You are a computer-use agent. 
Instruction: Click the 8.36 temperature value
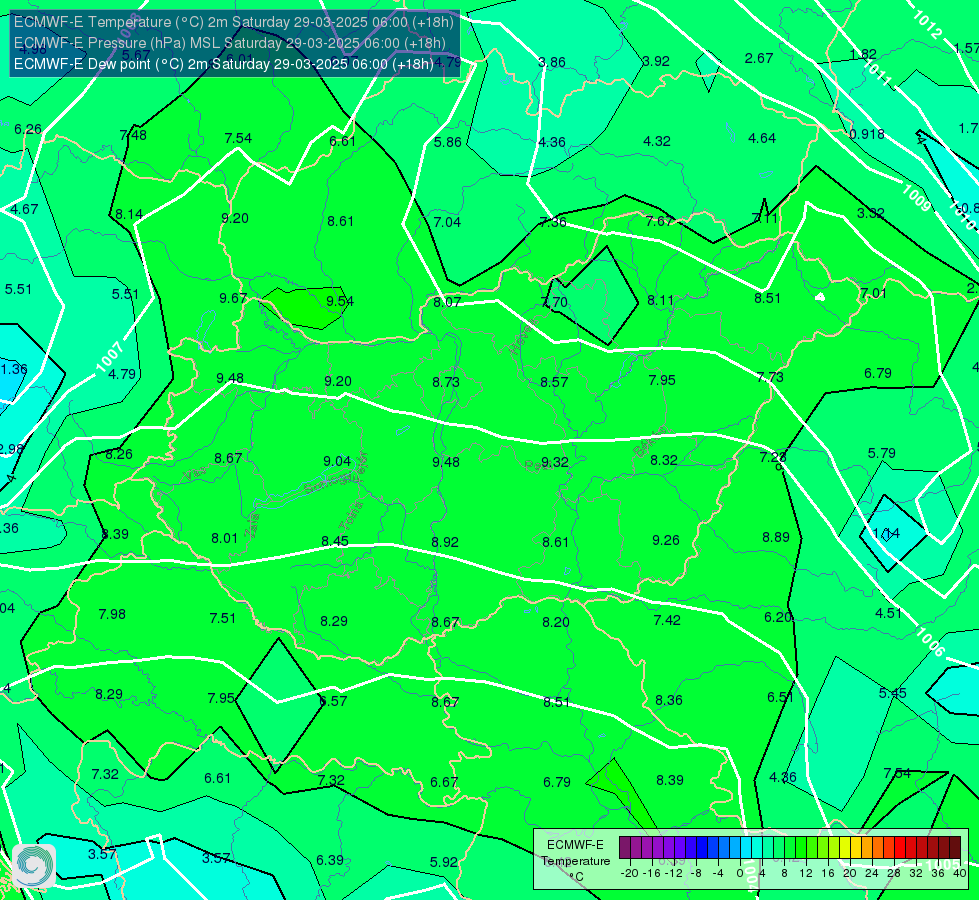click(669, 700)
